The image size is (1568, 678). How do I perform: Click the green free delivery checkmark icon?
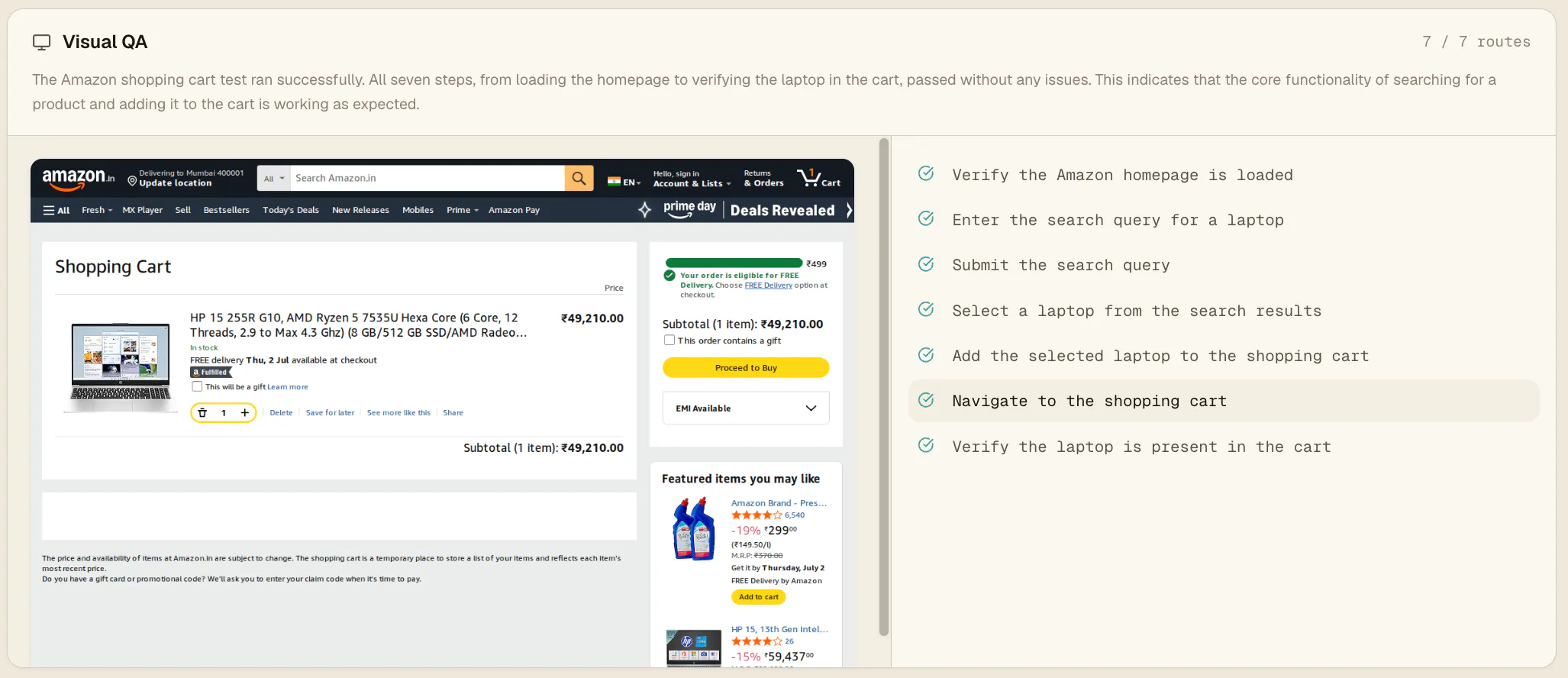669,276
